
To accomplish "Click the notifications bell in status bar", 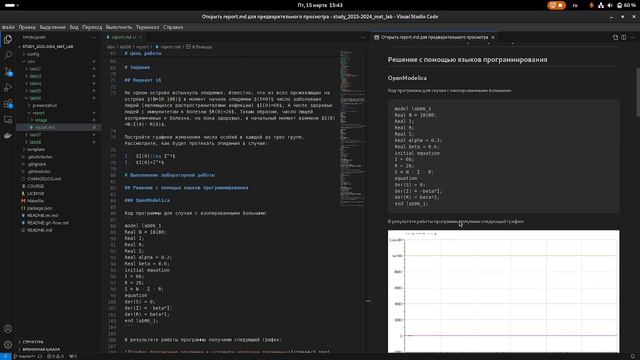I will 633,356.
